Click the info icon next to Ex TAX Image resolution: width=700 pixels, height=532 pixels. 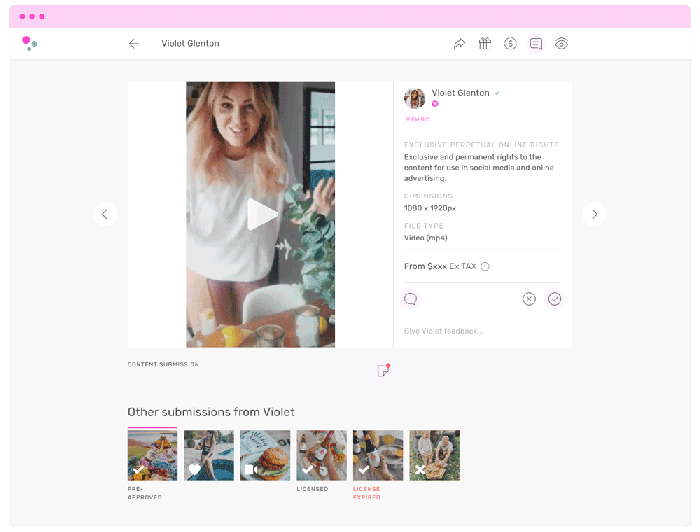(485, 267)
